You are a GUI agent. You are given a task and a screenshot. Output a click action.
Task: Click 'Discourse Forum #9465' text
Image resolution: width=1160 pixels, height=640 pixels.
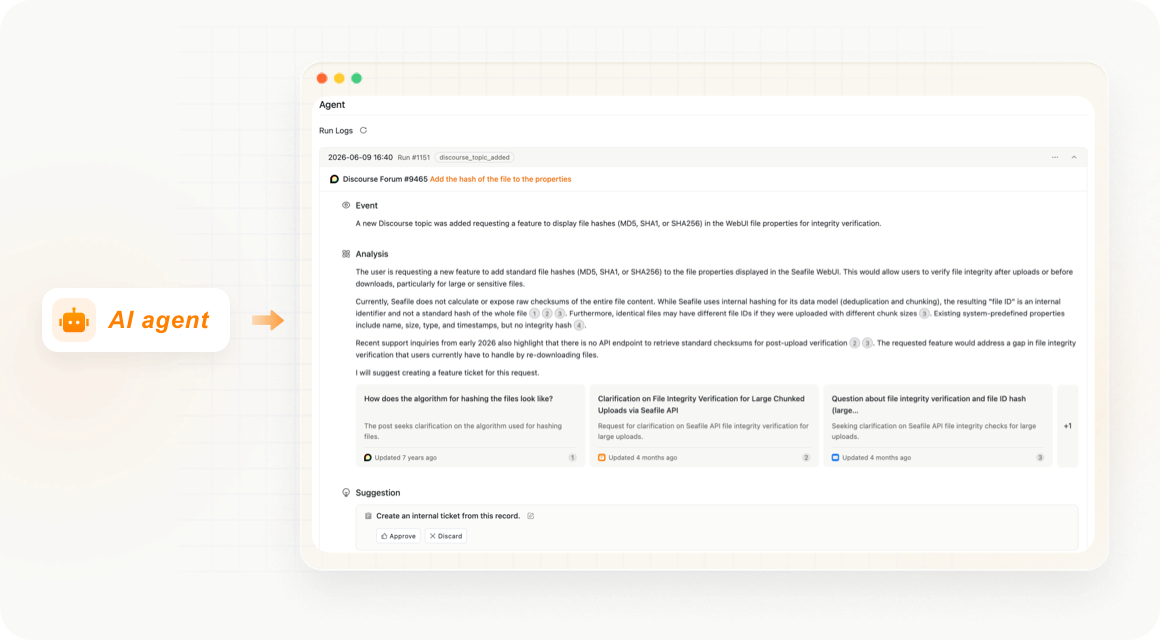(x=385, y=179)
